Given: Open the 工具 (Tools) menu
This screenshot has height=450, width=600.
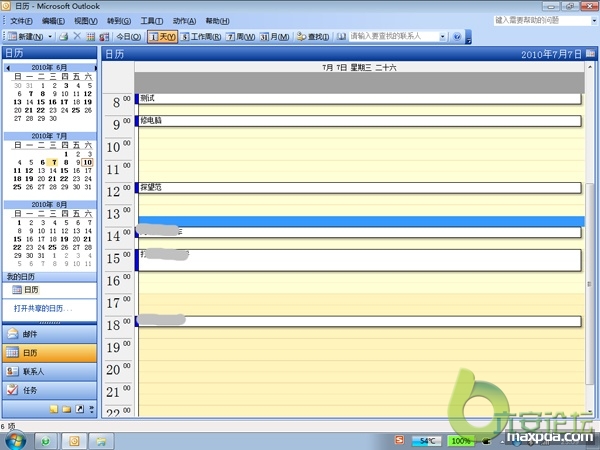Looking at the screenshot, I should click(x=151, y=20).
